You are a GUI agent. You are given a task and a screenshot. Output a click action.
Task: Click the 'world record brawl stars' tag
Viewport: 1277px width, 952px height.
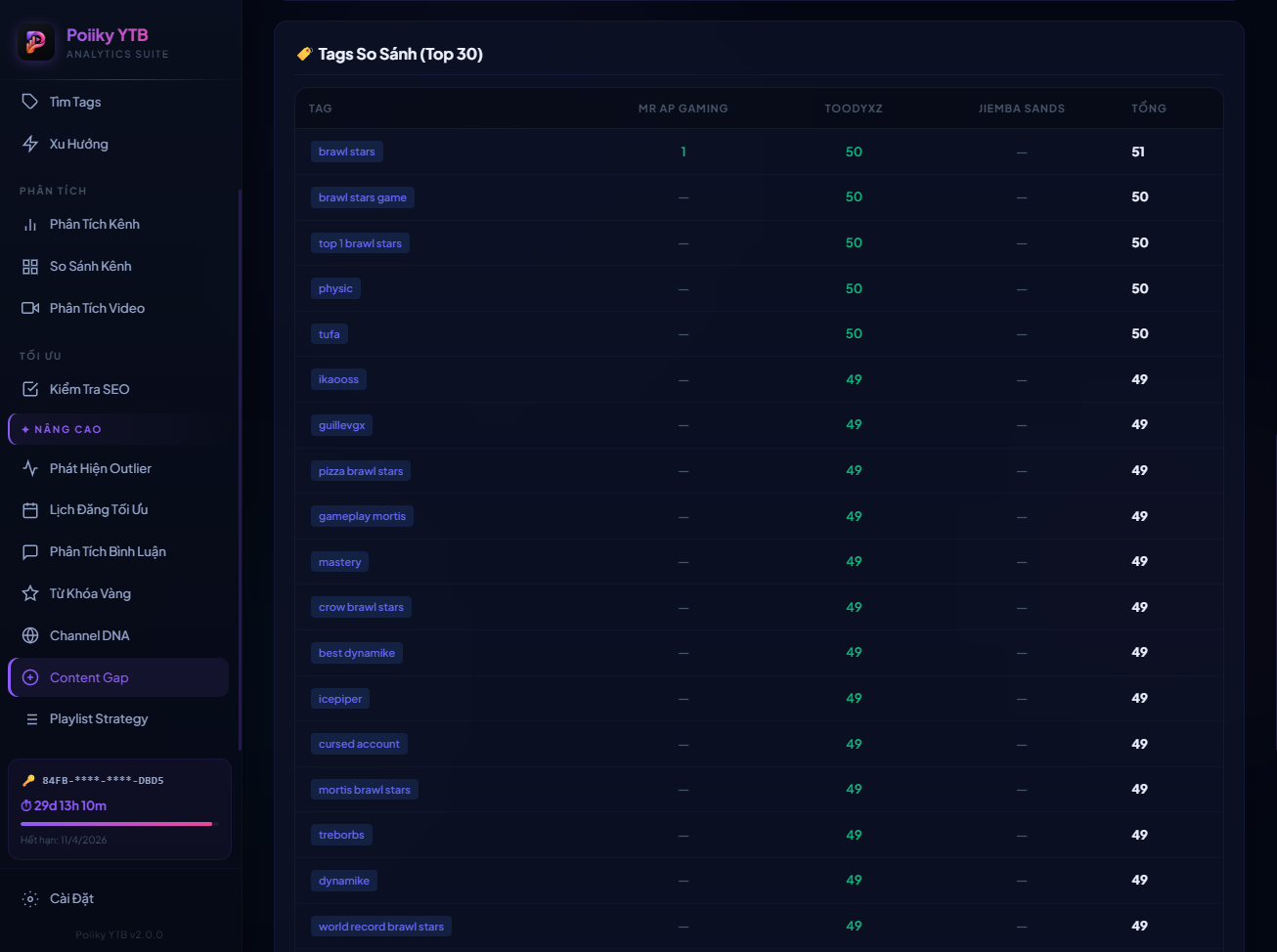[381, 927]
